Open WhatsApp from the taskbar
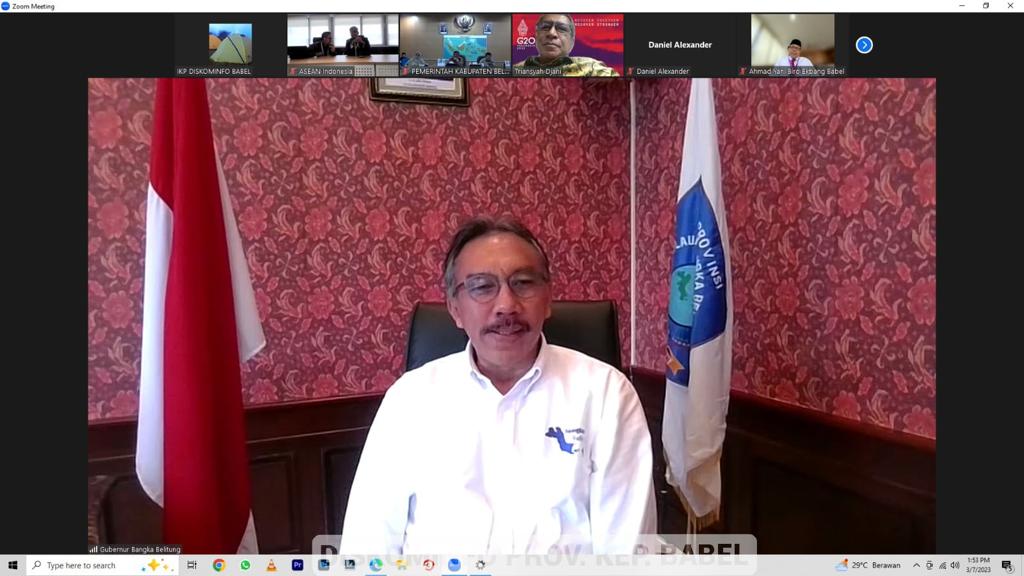Image resolution: width=1024 pixels, height=576 pixels. (x=245, y=565)
